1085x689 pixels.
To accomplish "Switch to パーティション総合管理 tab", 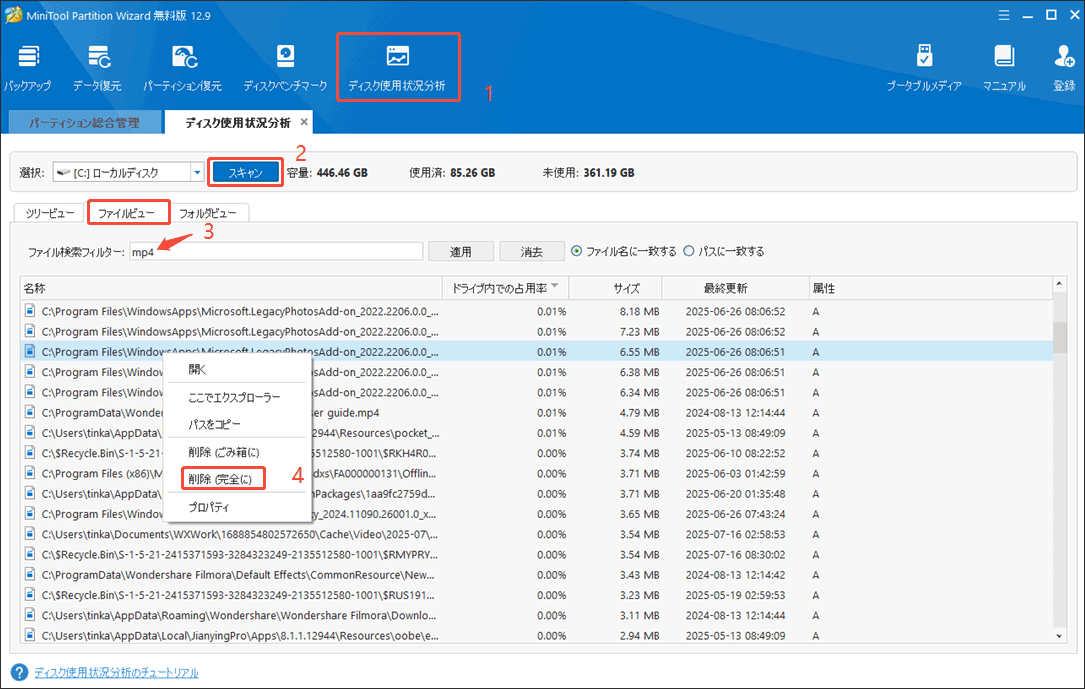I will coord(84,122).
